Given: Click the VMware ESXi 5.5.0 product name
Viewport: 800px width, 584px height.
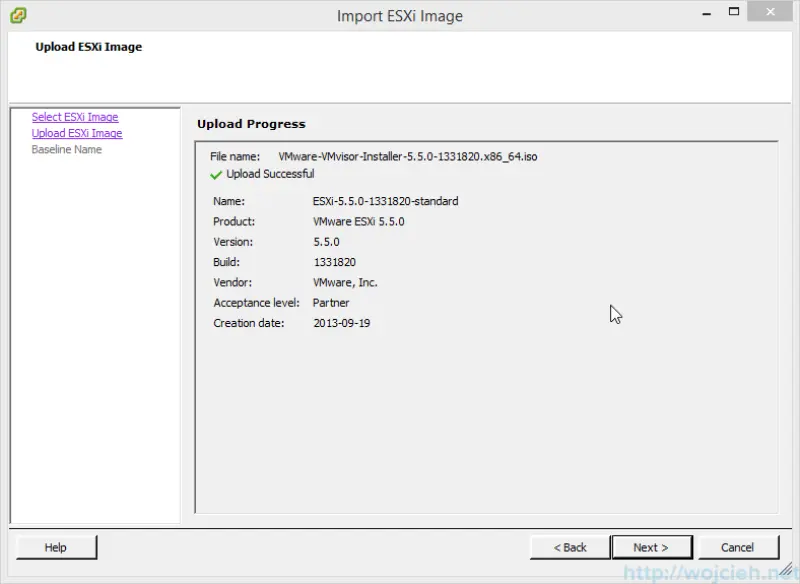Looking at the screenshot, I should pyautogui.click(x=360, y=221).
